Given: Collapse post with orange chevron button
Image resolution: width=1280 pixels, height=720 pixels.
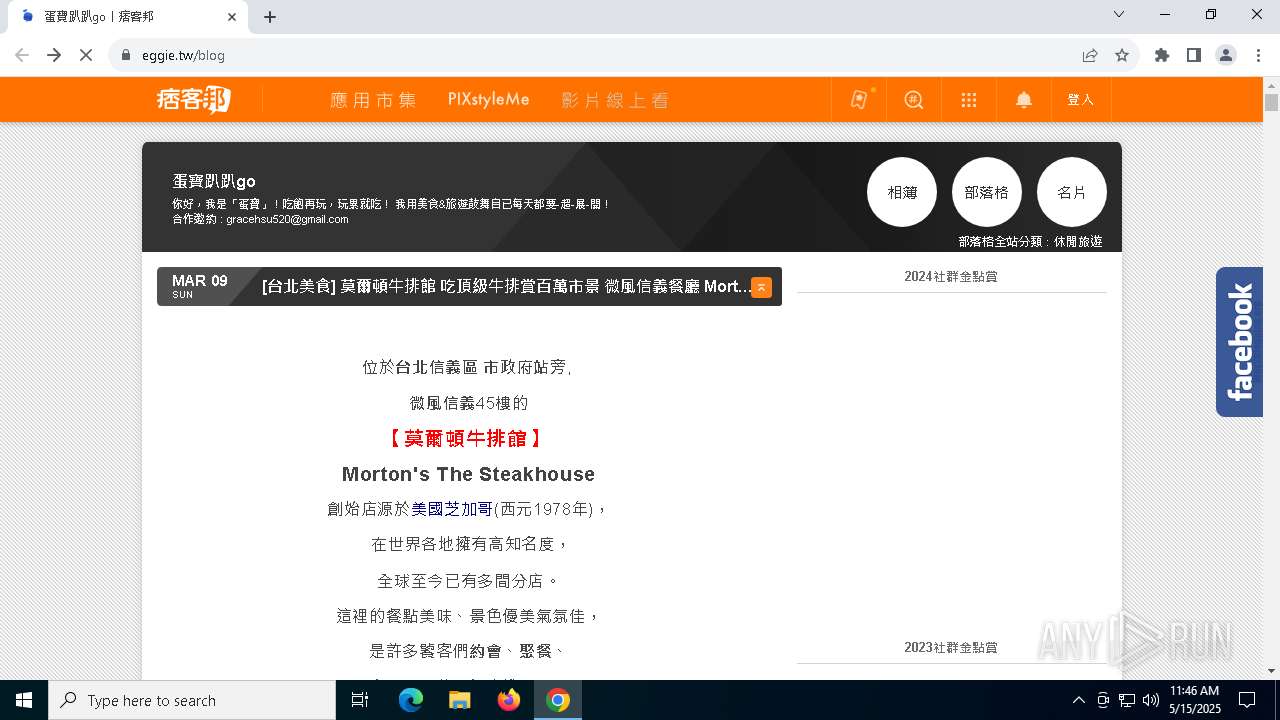Looking at the screenshot, I should pos(761,287).
